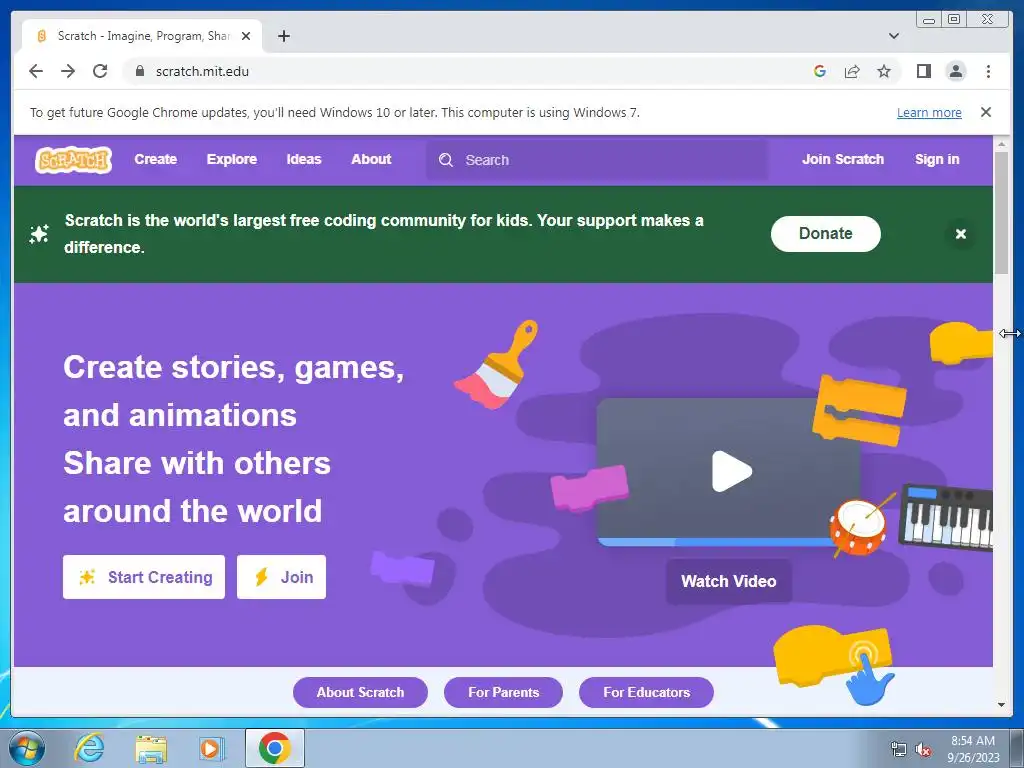Reload the Scratch page

coord(100,71)
